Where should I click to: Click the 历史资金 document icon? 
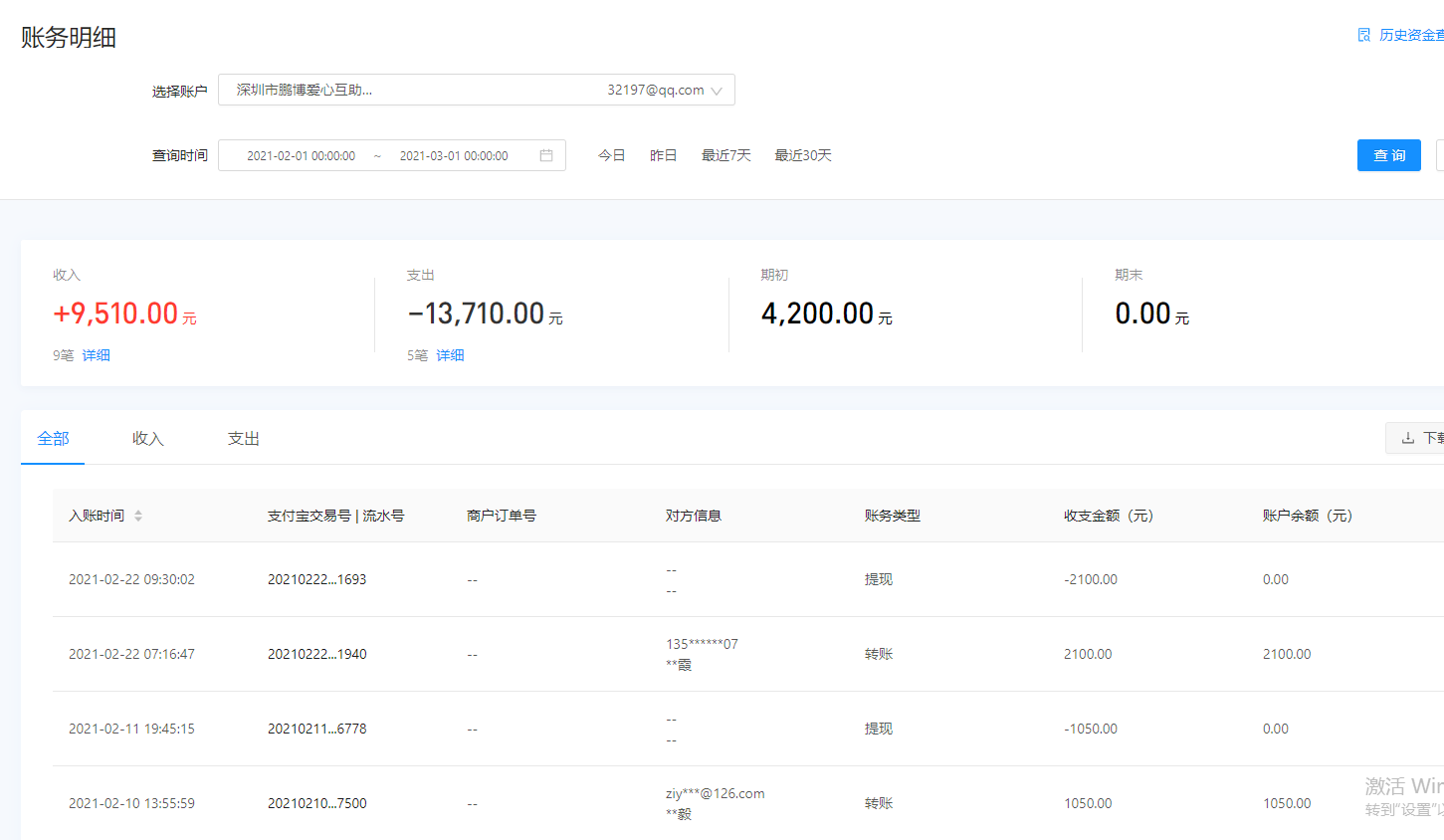tap(1364, 35)
